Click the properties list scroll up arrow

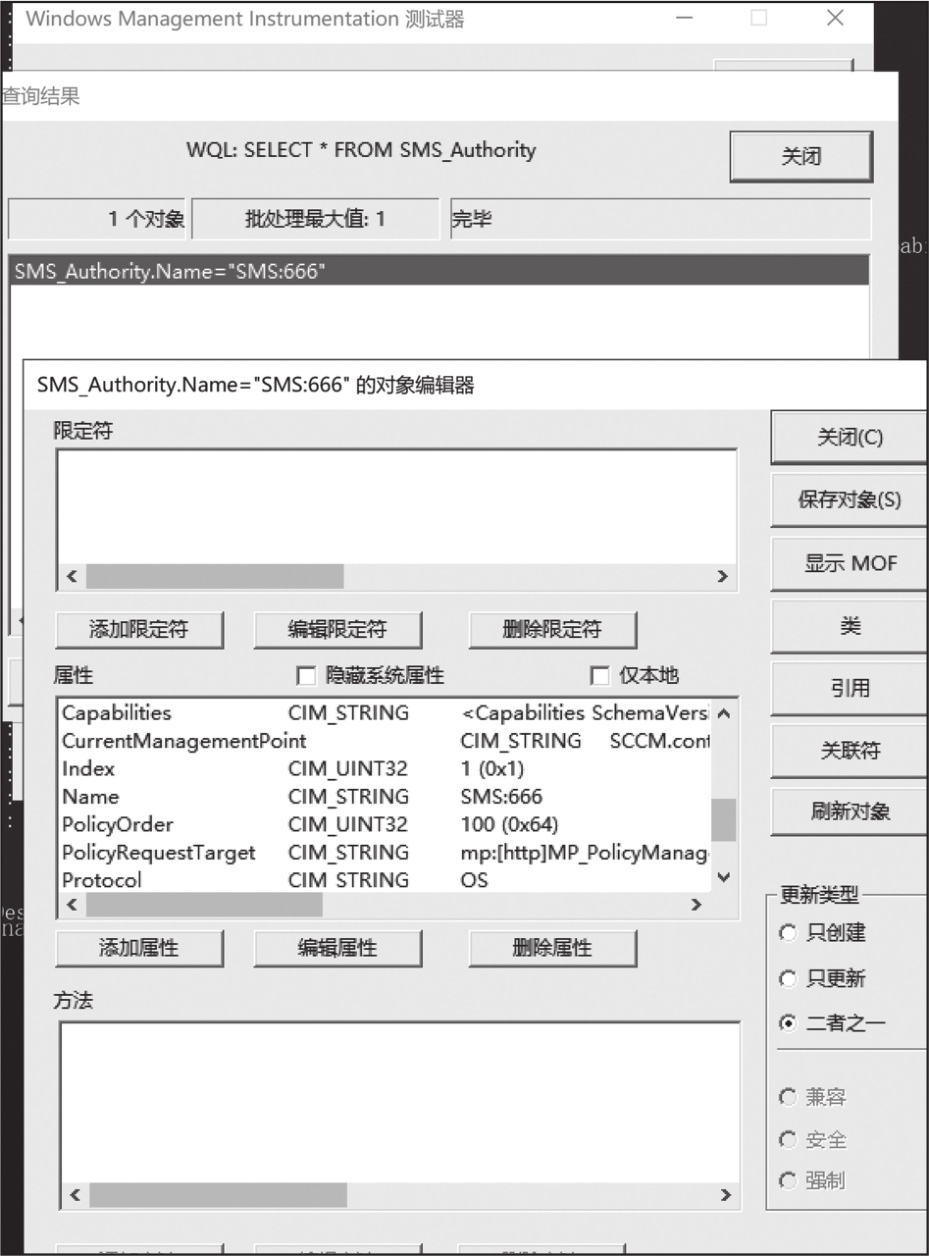click(x=724, y=713)
